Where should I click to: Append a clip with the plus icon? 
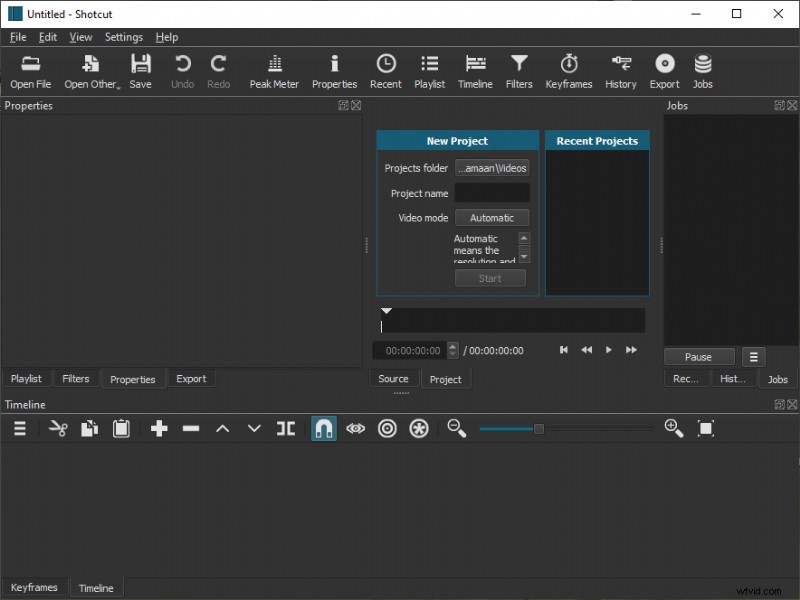[x=158, y=428]
